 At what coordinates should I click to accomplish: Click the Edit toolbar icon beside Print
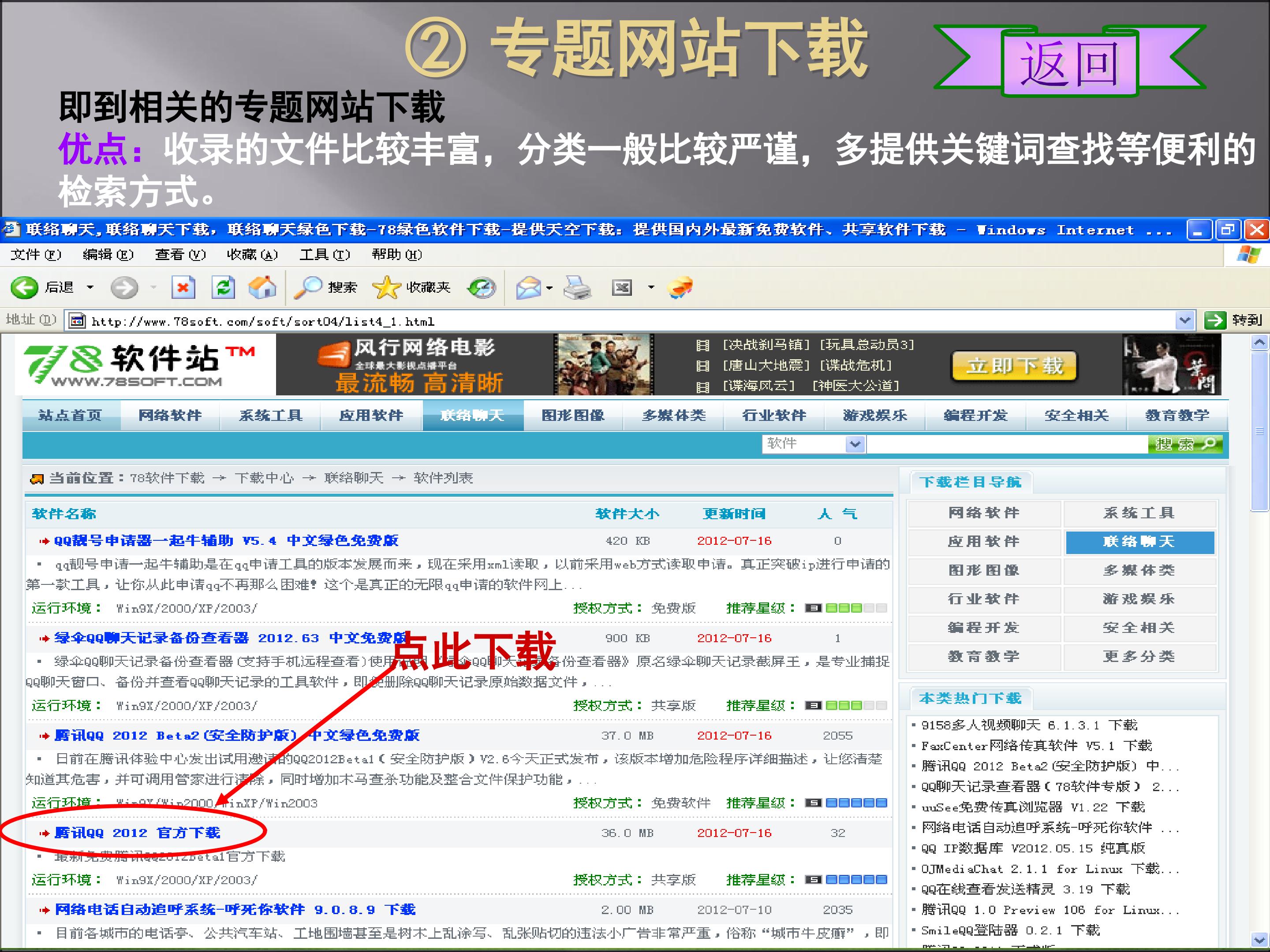[x=622, y=287]
